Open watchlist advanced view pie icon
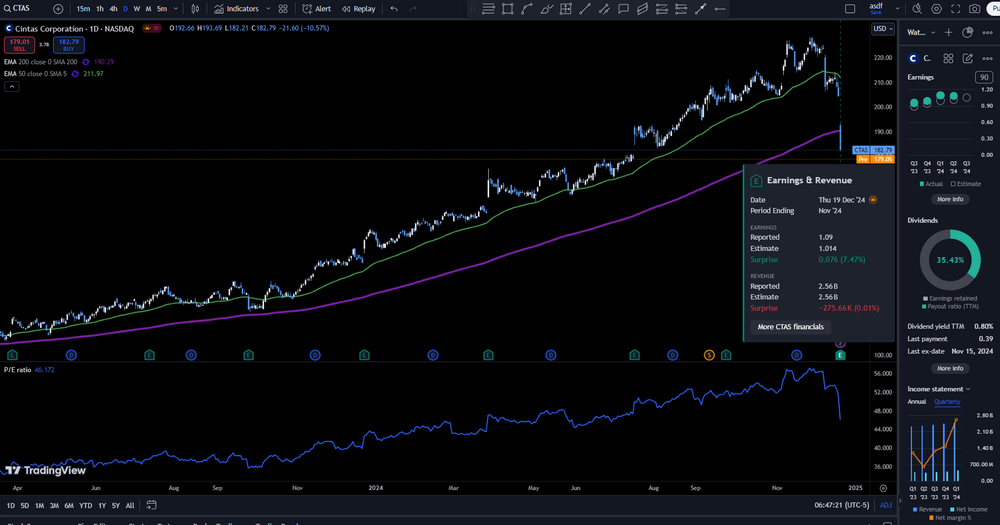 (967, 33)
